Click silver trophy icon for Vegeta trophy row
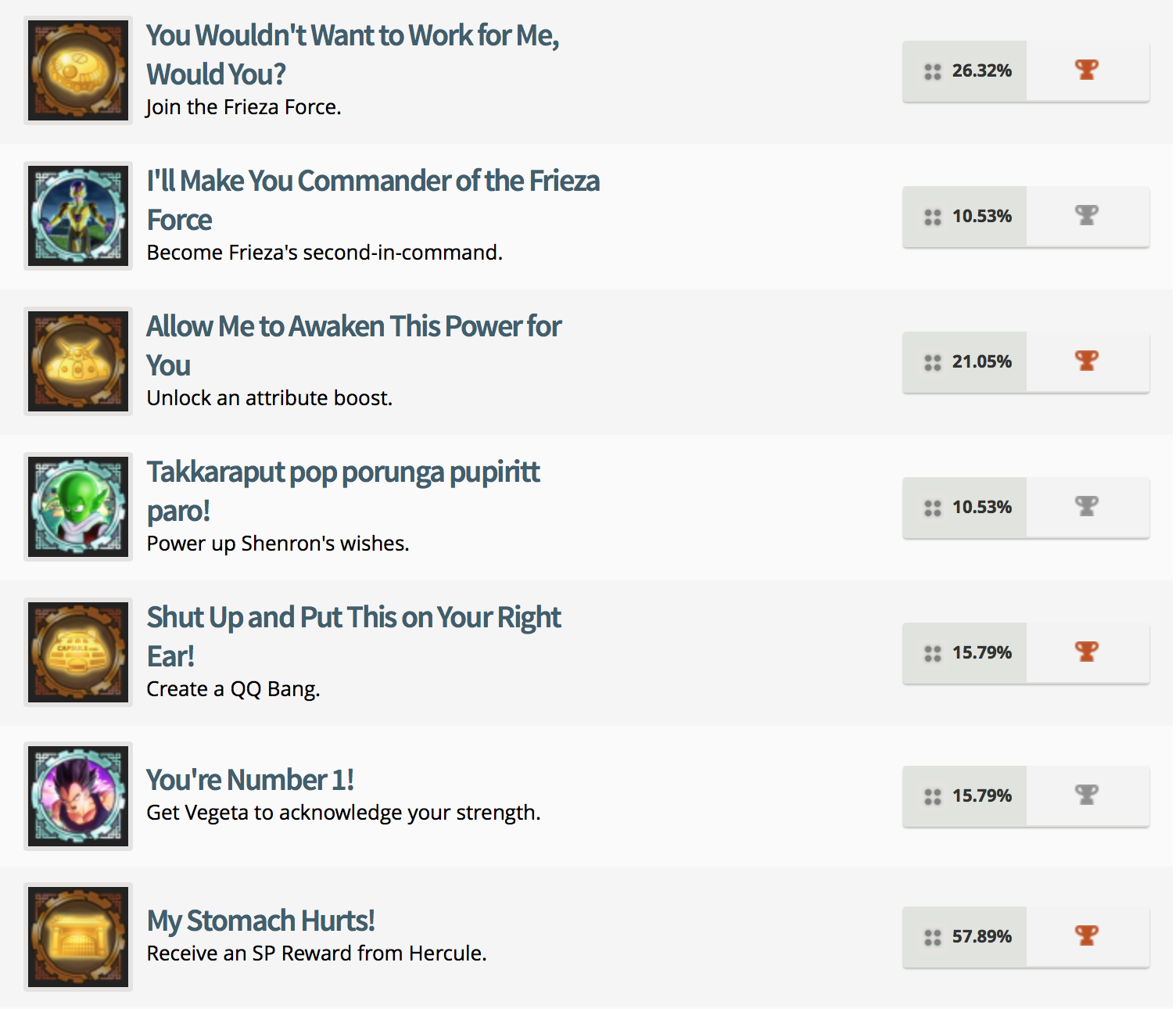The height and width of the screenshot is (1009, 1176). pos(1087,795)
